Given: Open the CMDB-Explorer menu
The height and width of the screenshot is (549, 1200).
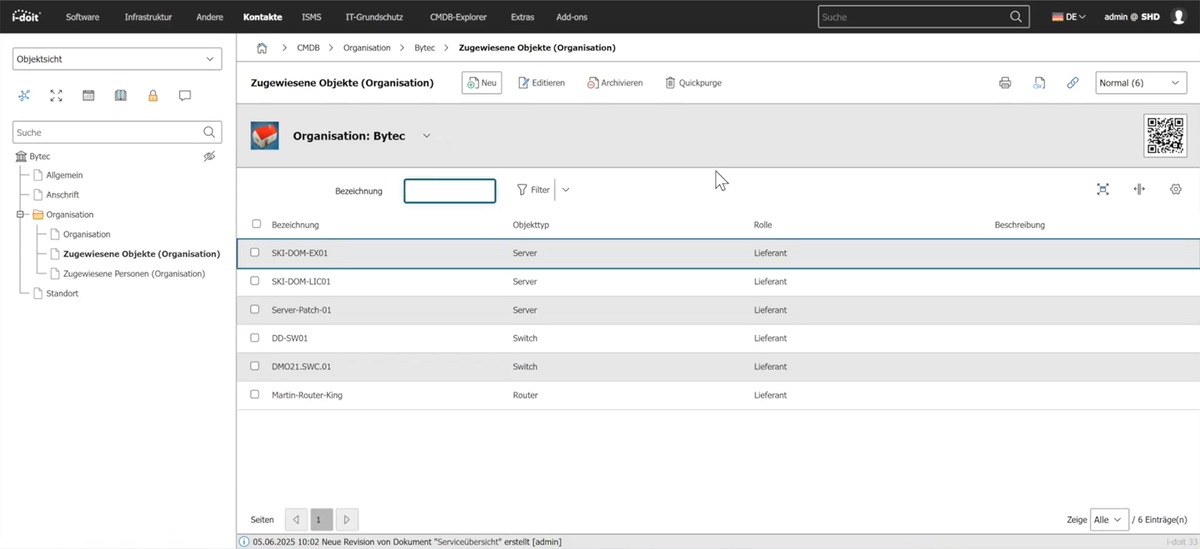Looking at the screenshot, I should click(456, 17).
